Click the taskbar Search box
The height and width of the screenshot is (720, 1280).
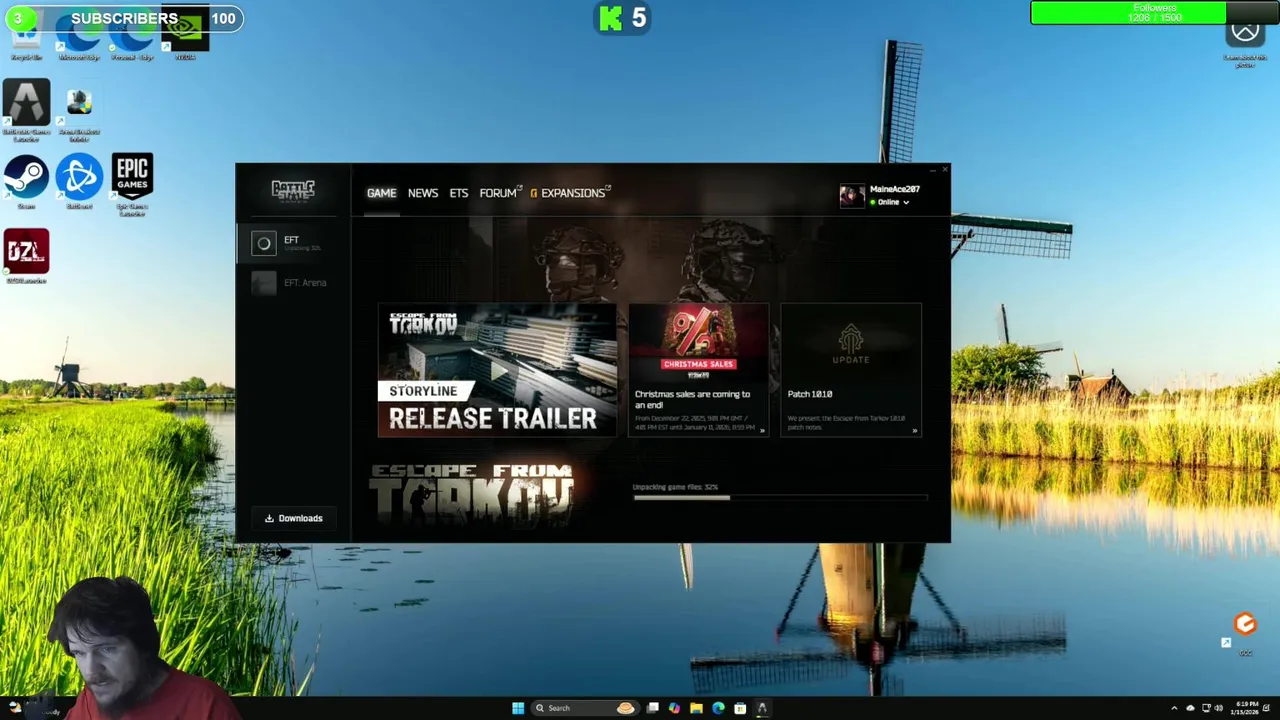coord(585,708)
